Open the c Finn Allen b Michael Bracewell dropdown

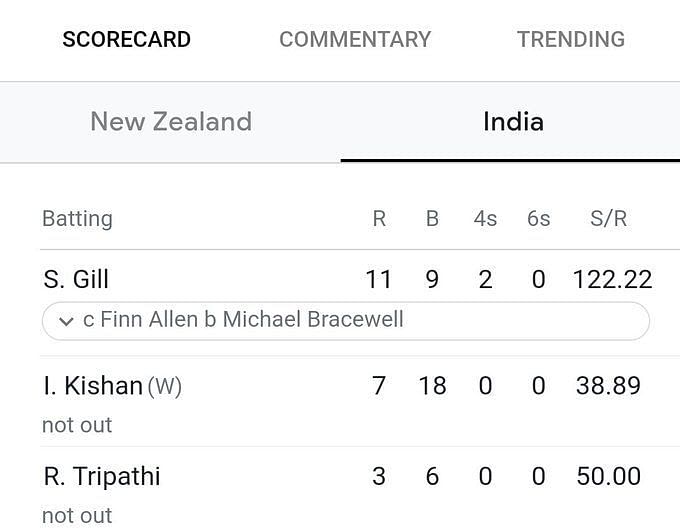pyautogui.click(x=346, y=321)
